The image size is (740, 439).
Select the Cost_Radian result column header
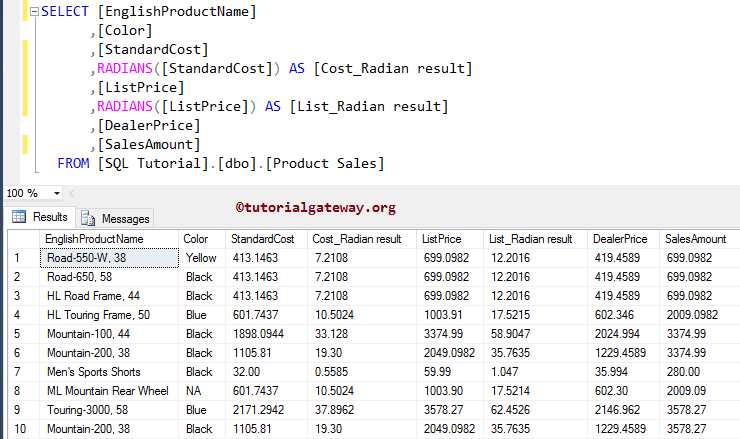coord(356,239)
